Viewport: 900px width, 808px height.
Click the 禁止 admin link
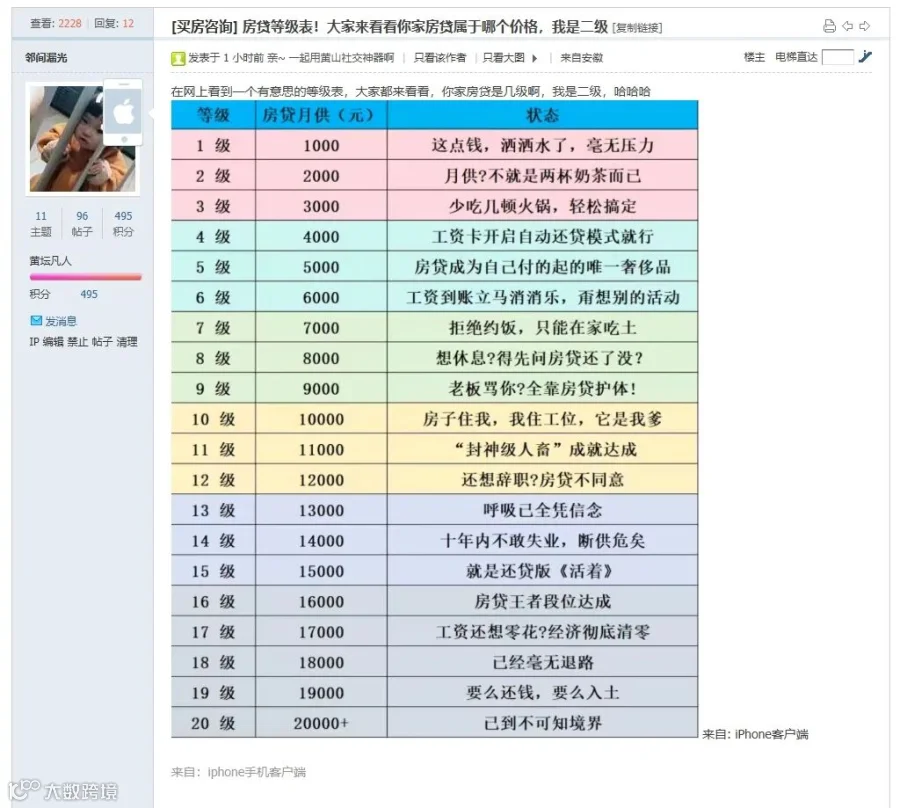coord(77,341)
